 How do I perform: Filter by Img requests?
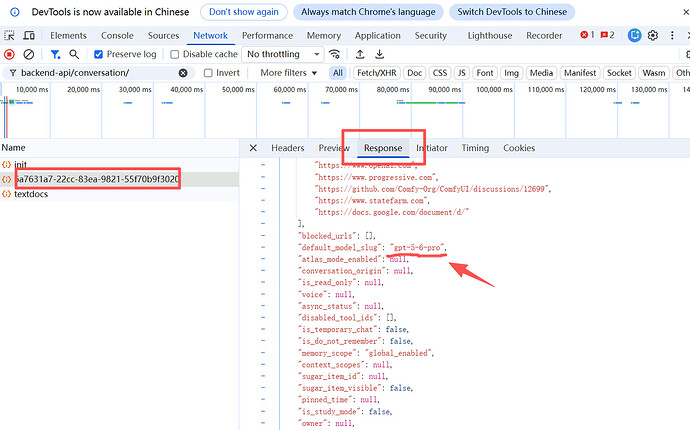coord(511,73)
